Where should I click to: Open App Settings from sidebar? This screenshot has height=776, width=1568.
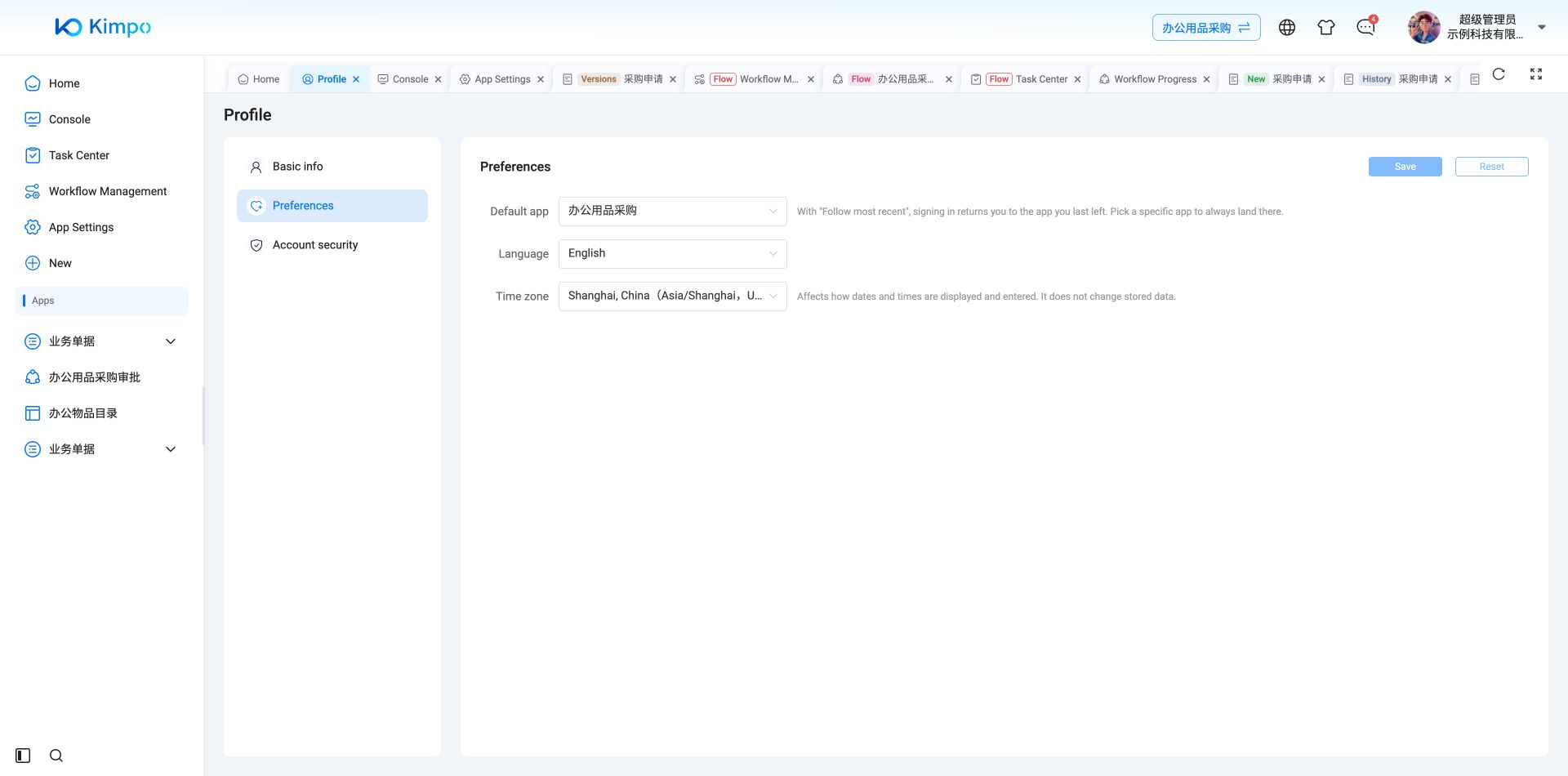click(102, 227)
